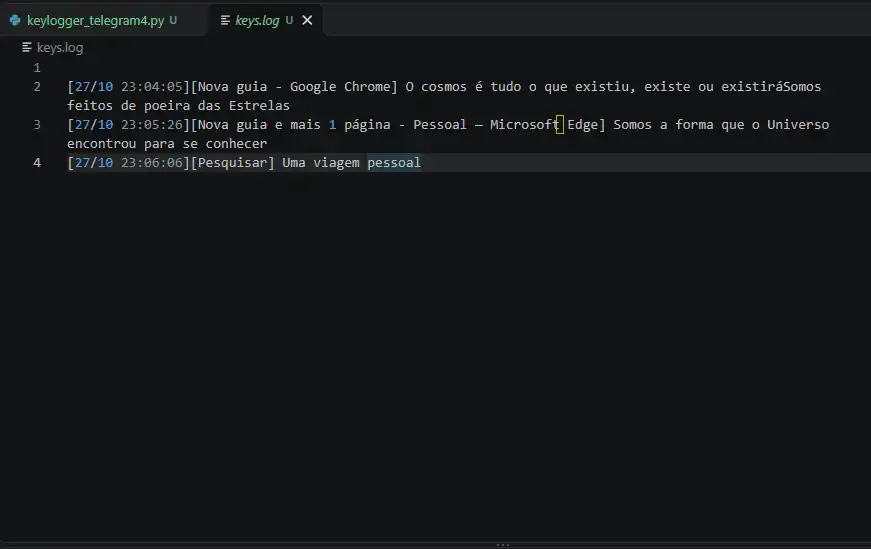The image size is (871, 549).
Task: Click the text file icon on keys.log tab
Action: pyautogui.click(x=225, y=21)
